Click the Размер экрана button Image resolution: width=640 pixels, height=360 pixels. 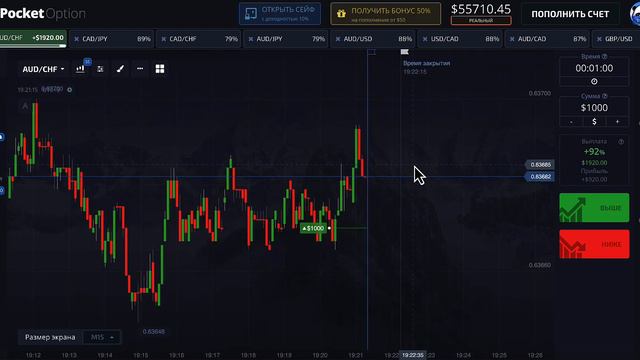(50, 337)
